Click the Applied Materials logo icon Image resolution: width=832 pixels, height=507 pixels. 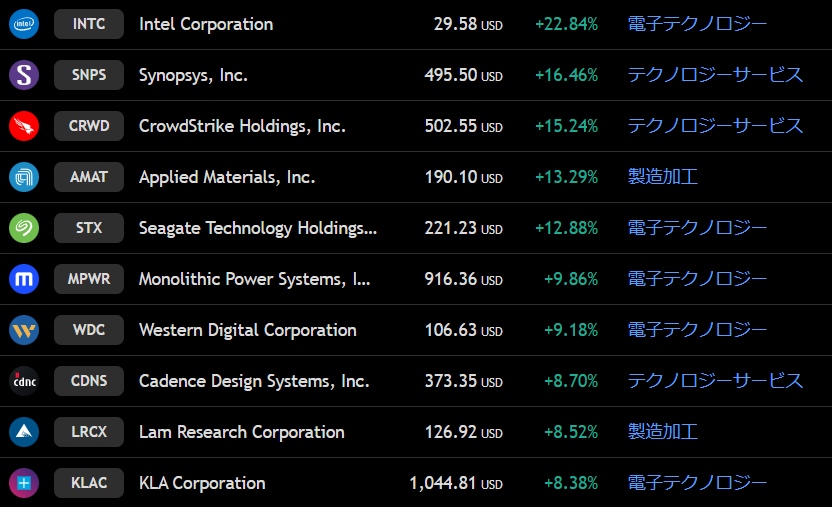tap(23, 177)
